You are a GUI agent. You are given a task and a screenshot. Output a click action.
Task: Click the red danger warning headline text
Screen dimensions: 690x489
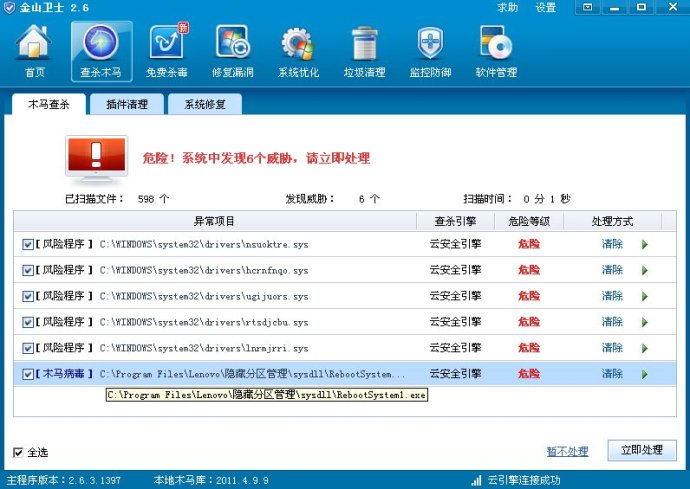pyautogui.click(x=256, y=158)
